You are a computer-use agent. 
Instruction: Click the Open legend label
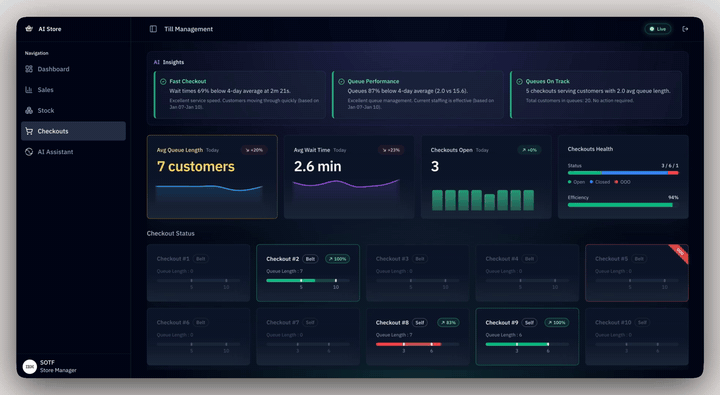pyautogui.click(x=579, y=182)
